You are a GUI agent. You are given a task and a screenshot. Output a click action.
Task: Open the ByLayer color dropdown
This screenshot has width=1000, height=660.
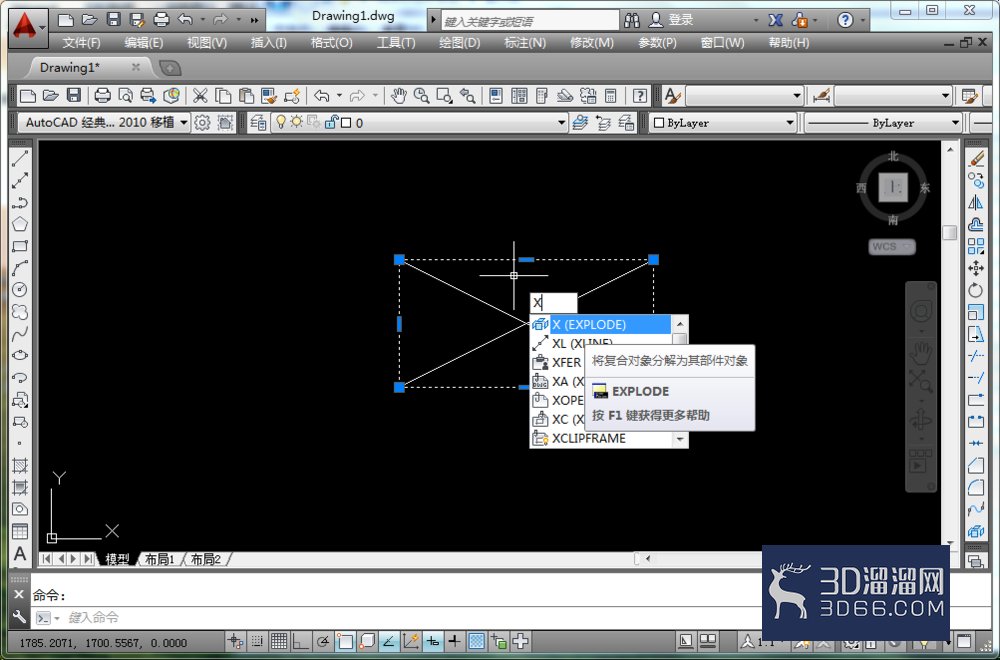(x=790, y=122)
